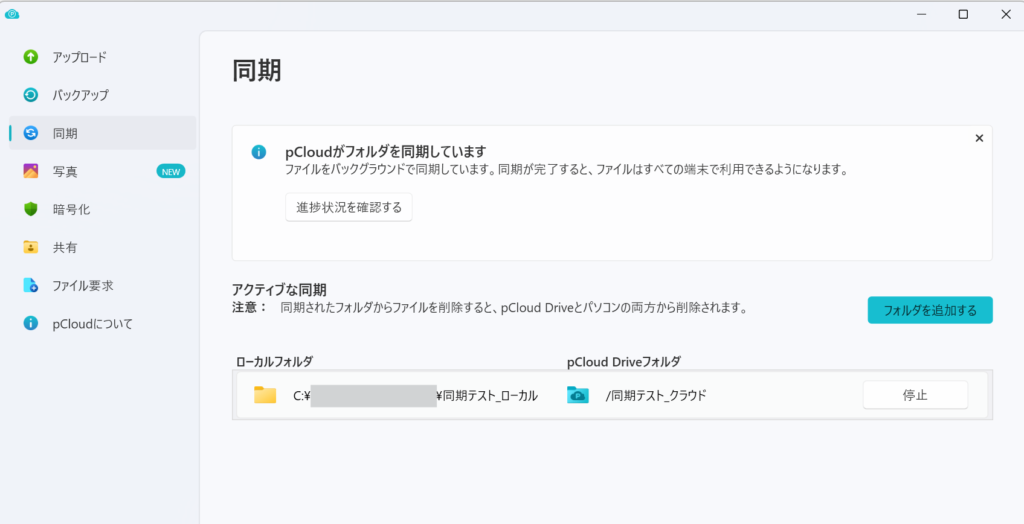Click the pCloud logo in title bar
Image resolution: width=1024 pixels, height=524 pixels.
pos(12,13)
